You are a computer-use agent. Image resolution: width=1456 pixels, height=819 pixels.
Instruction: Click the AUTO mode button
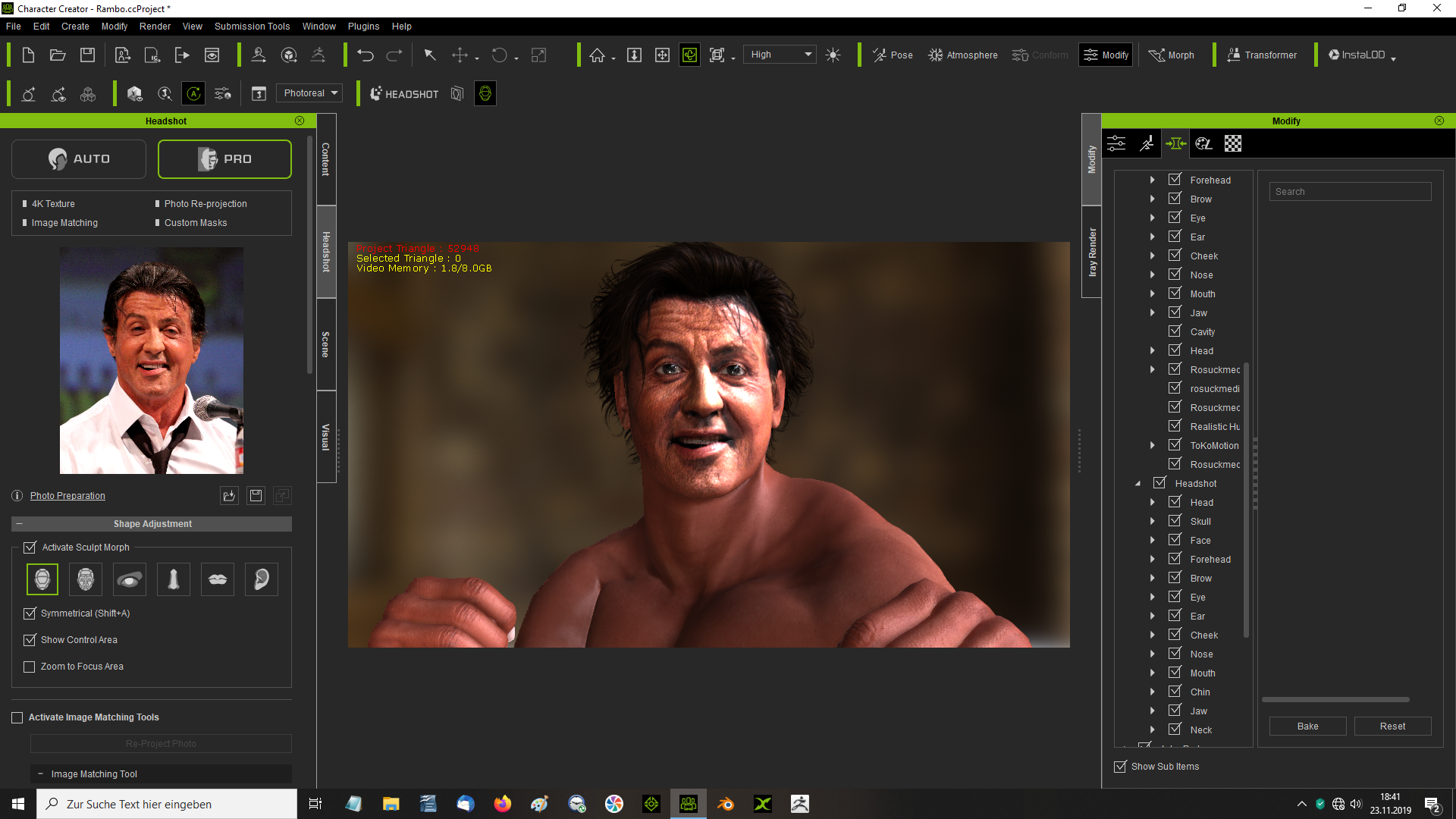(79, 159)
